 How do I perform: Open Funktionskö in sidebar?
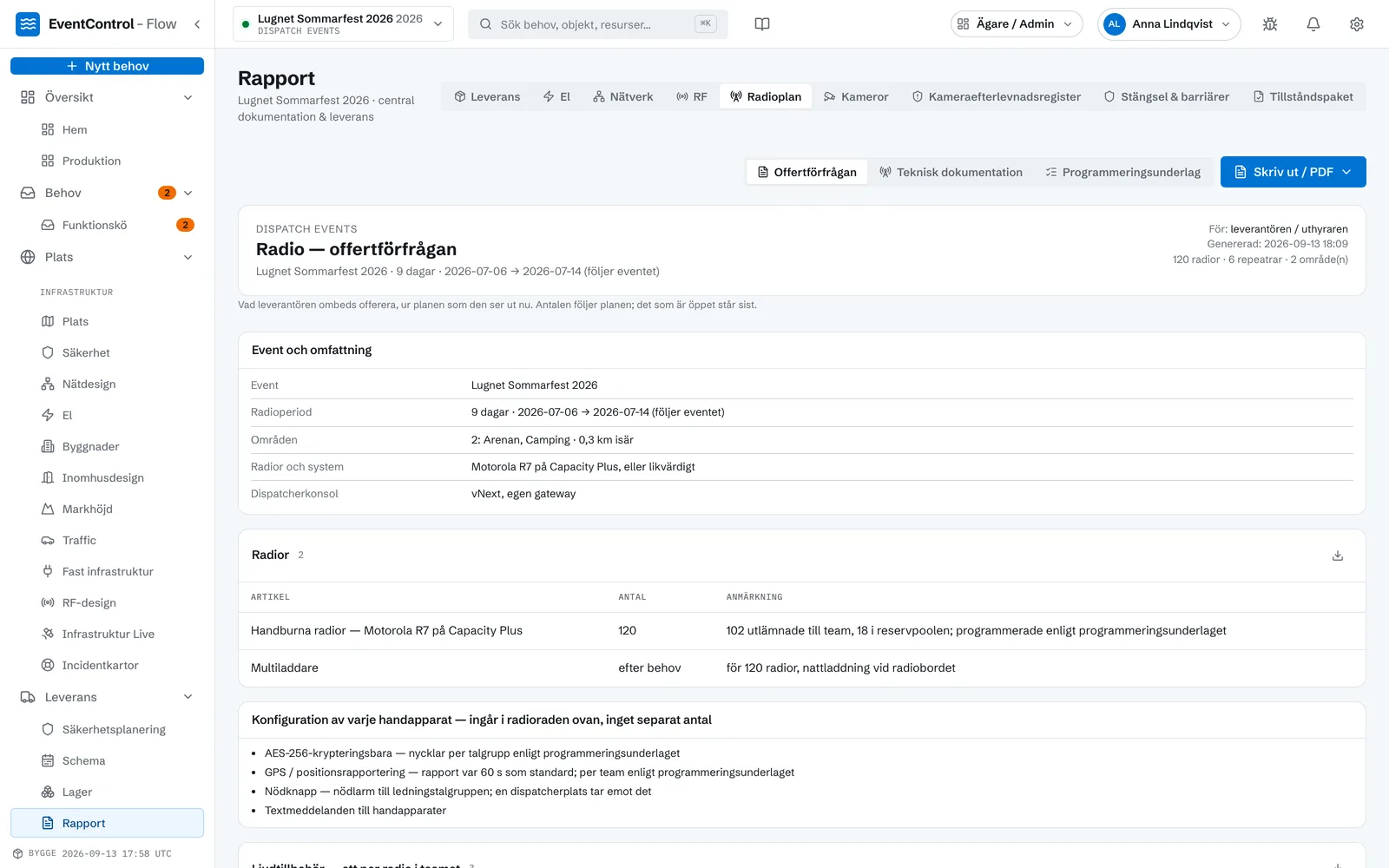[x=107, y=225]
